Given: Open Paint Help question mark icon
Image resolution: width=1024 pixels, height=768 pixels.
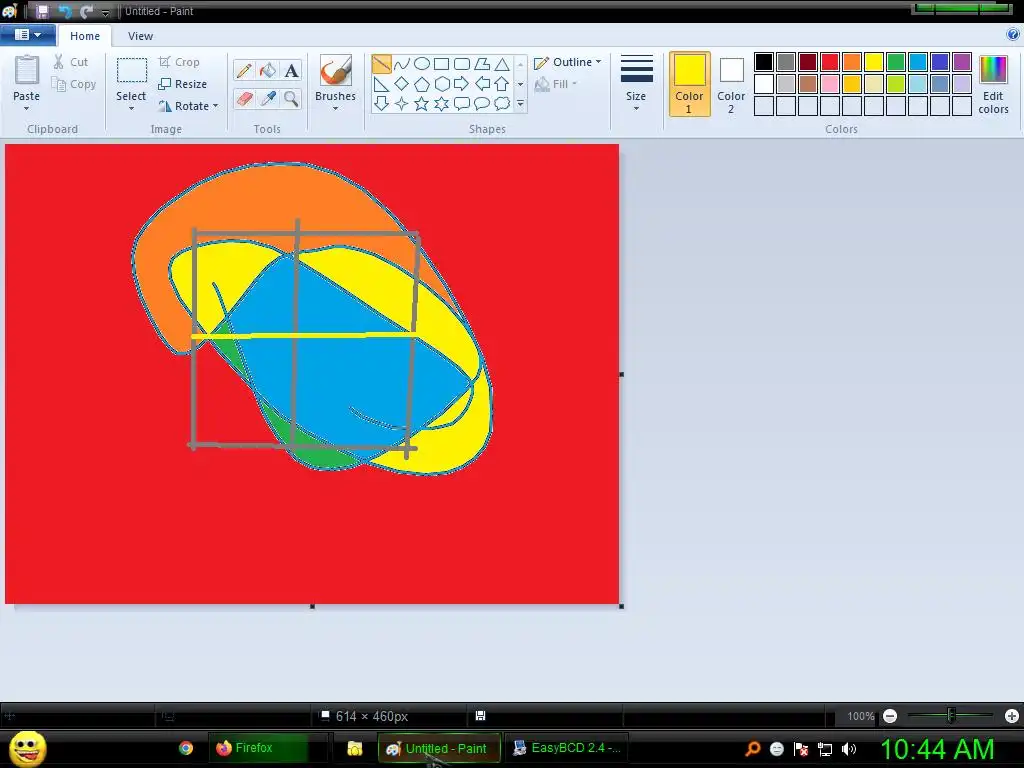Looking at the screenshot, I should (x=1013, y=35).
